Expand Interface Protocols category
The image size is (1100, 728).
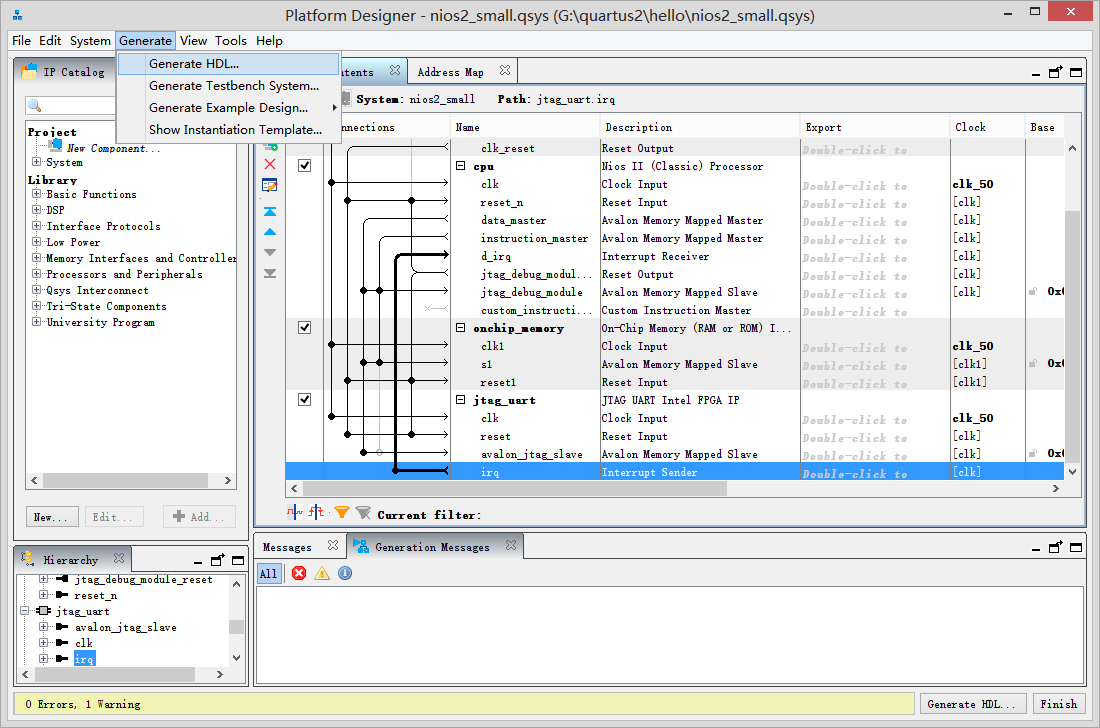click(x=36, y=226)
